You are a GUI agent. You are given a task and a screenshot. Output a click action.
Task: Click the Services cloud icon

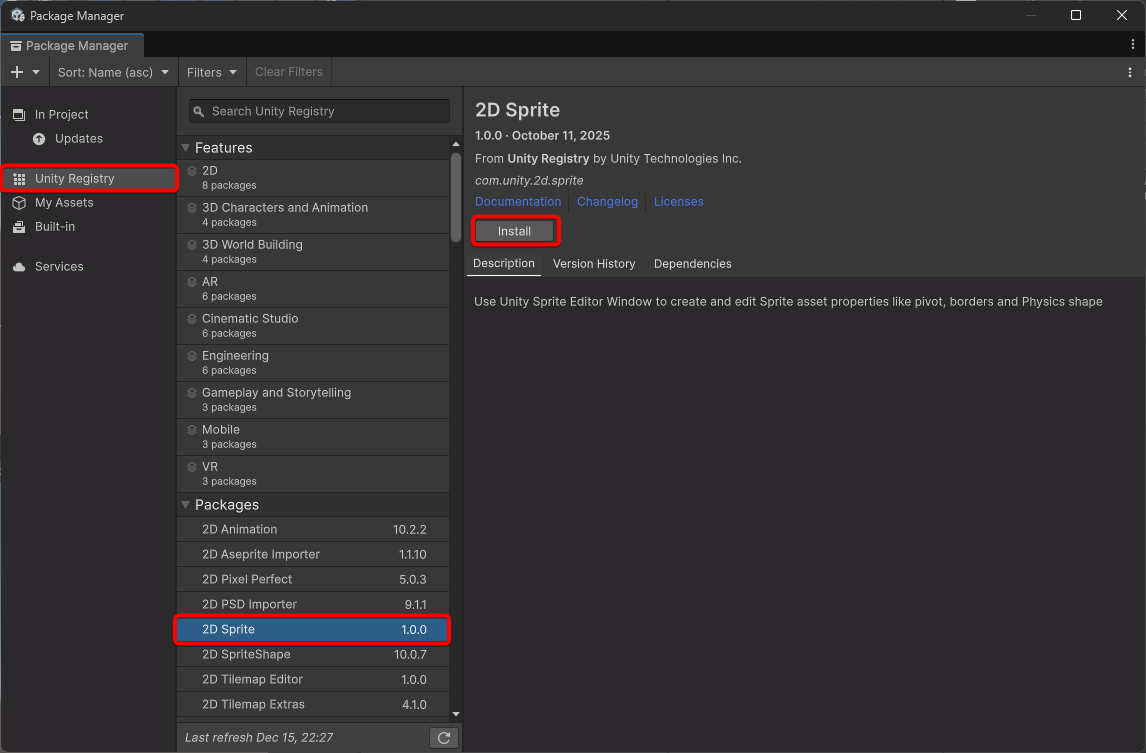[19, 267]
